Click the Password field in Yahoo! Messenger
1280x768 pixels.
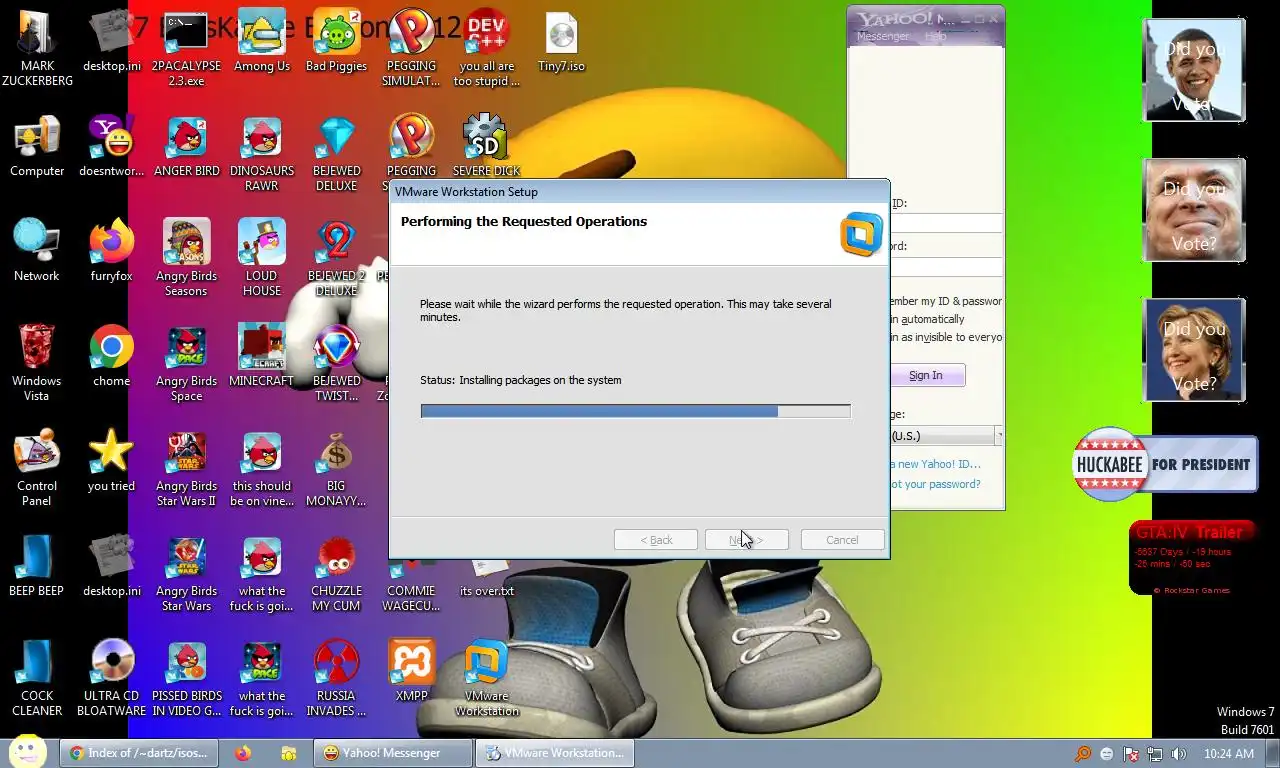(945, 266)
